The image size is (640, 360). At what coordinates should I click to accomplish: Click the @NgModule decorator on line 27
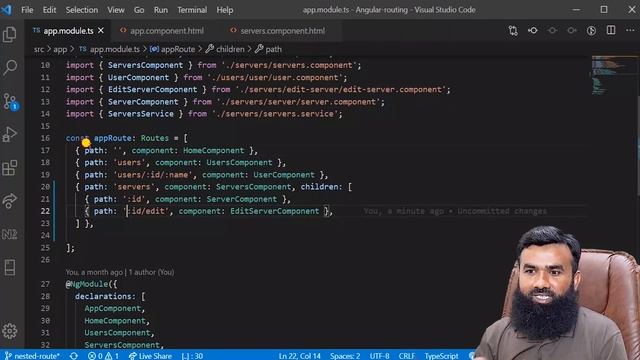click(87, 284)
